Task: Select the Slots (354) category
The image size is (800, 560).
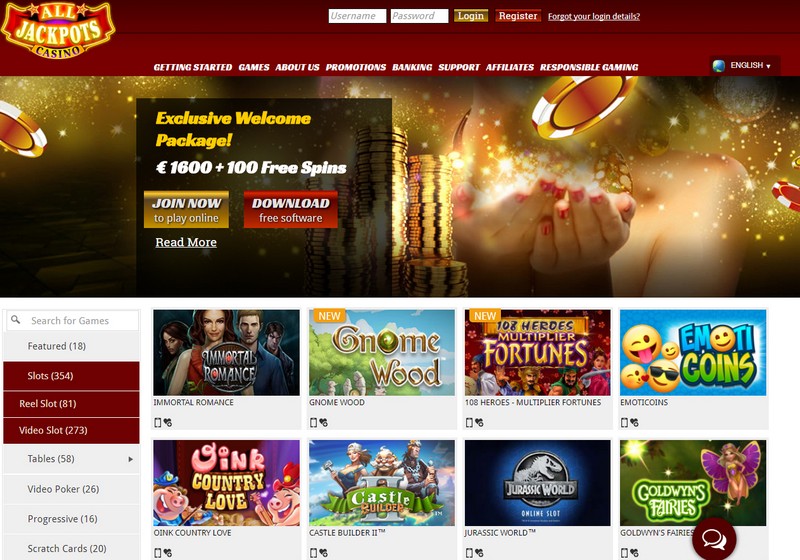Action: [x=71, y=376]
